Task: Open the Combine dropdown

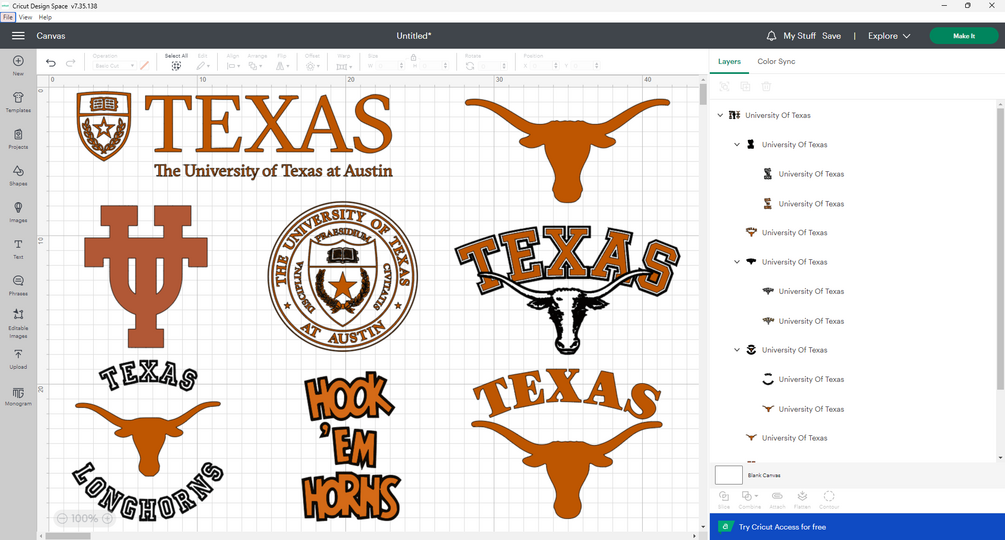Action: point(750,500)
